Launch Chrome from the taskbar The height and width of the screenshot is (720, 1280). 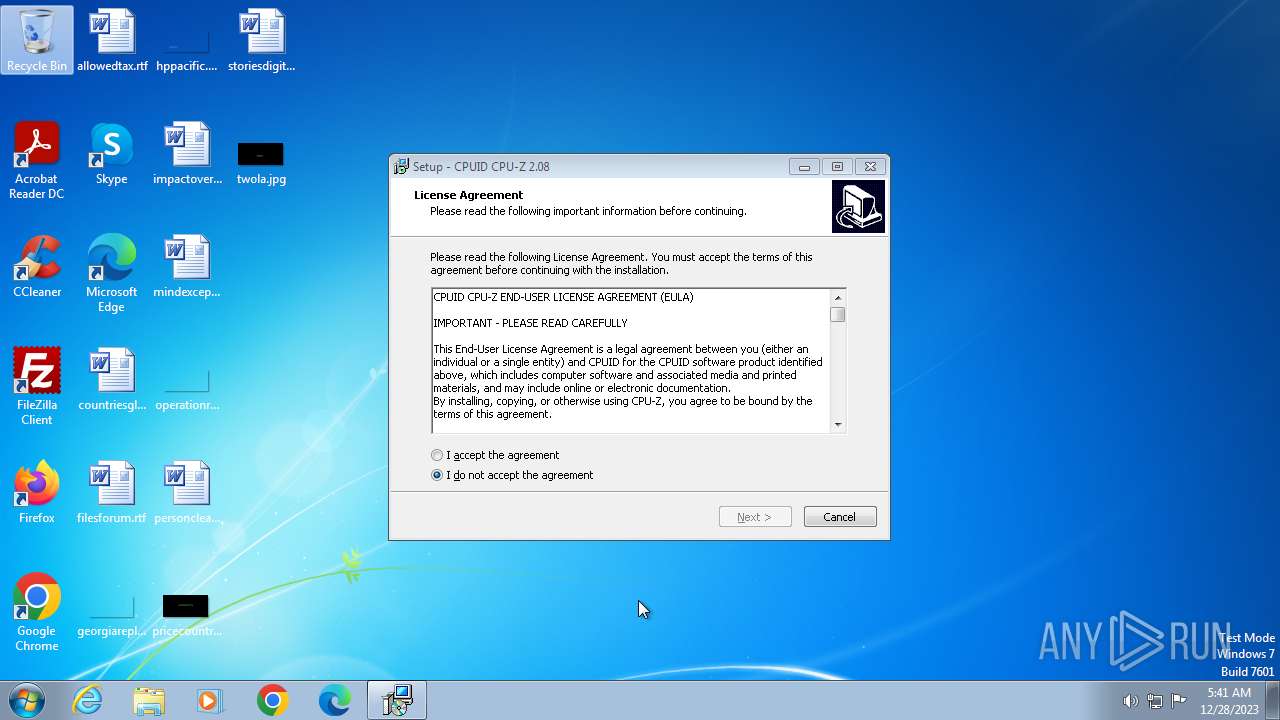272,701
